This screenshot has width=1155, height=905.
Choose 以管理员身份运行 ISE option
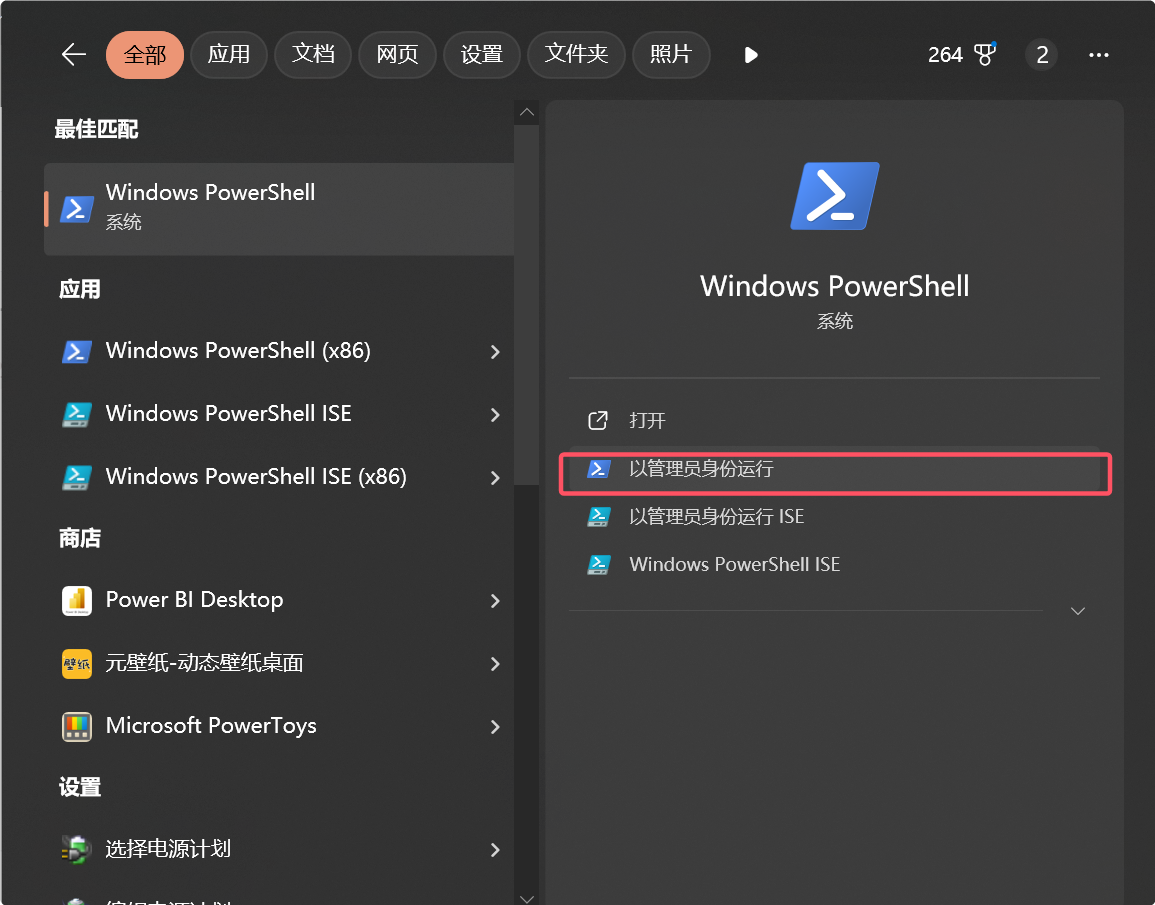pyautogui.click(x=835, y=517)
